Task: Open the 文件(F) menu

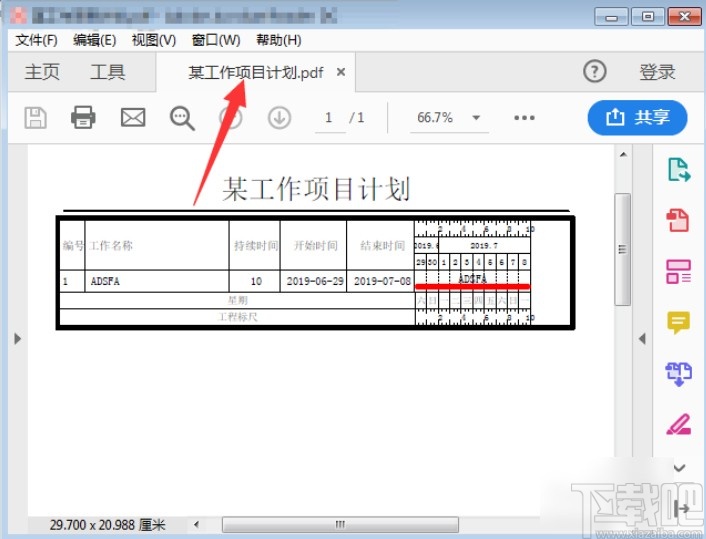Action: point(36,40)
